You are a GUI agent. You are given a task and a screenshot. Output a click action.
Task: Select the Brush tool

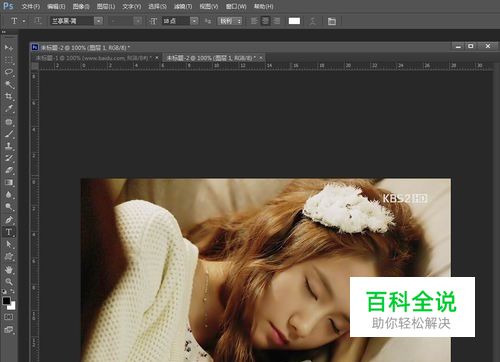pyautogui.click(x=9, y=134)
